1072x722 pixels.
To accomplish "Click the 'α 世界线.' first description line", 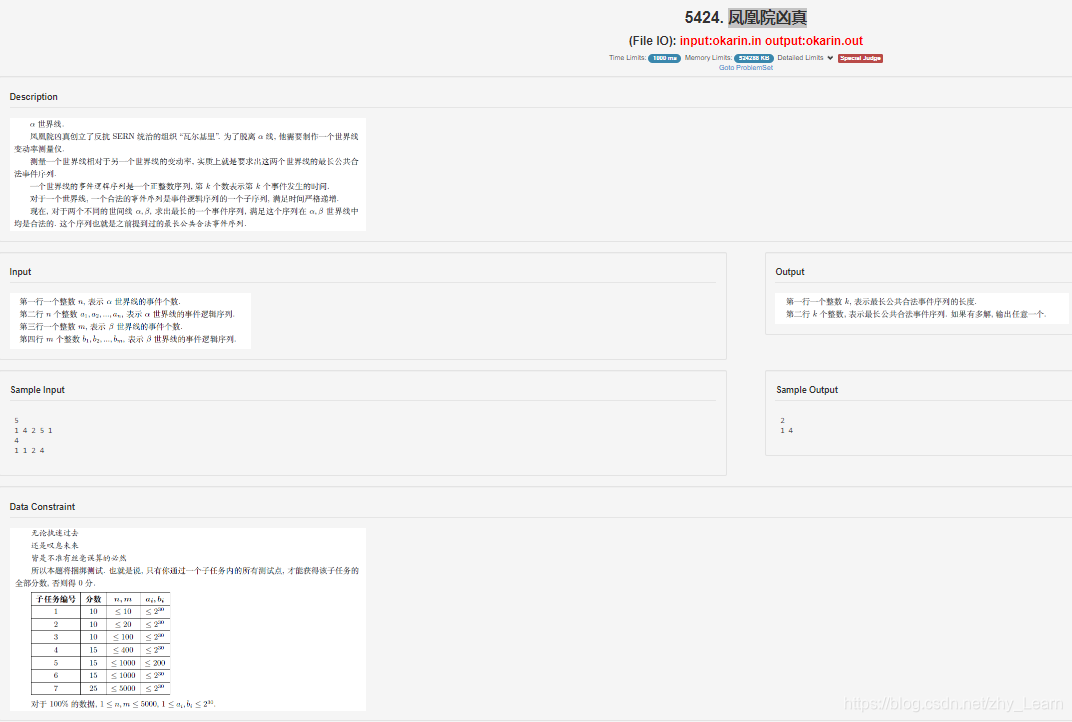I will (x=47, y=124).
